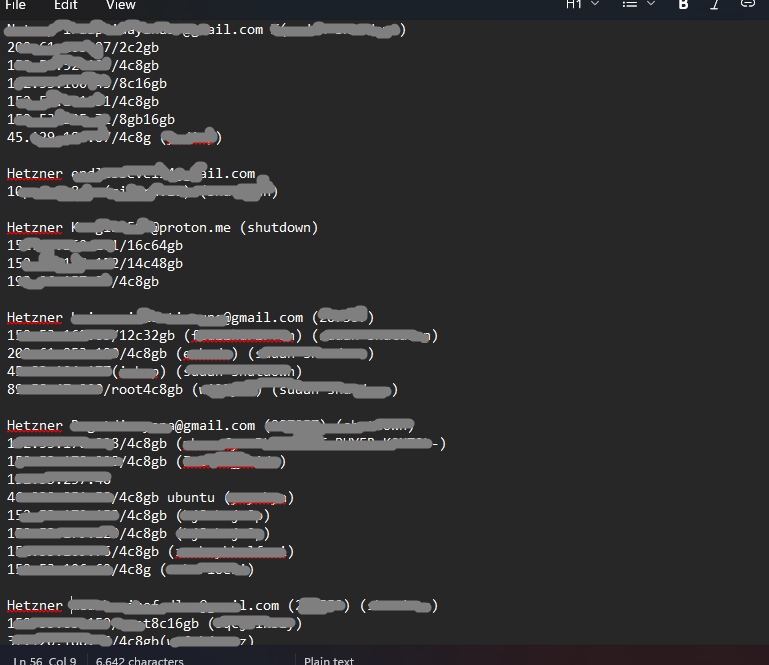
Task: Click the line ending in /16c64gb
Action: click(x=95, y=245)
